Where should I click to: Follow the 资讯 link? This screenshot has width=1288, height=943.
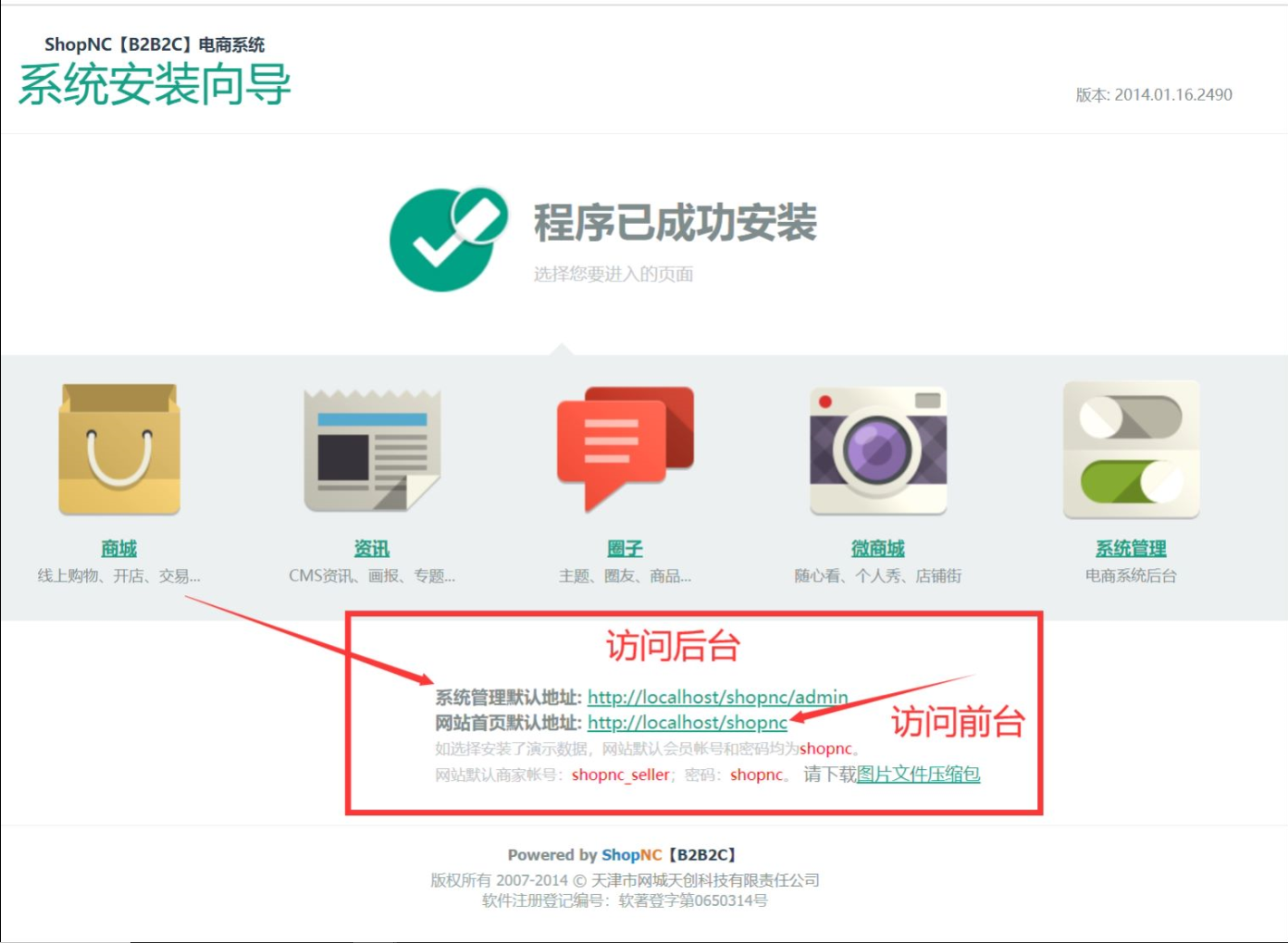point(371,548)
